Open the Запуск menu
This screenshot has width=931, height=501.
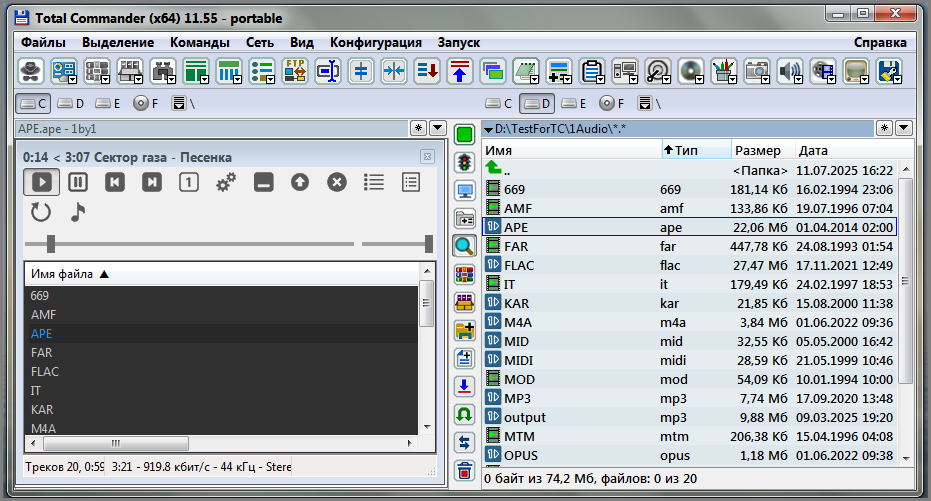coord(458,43)
